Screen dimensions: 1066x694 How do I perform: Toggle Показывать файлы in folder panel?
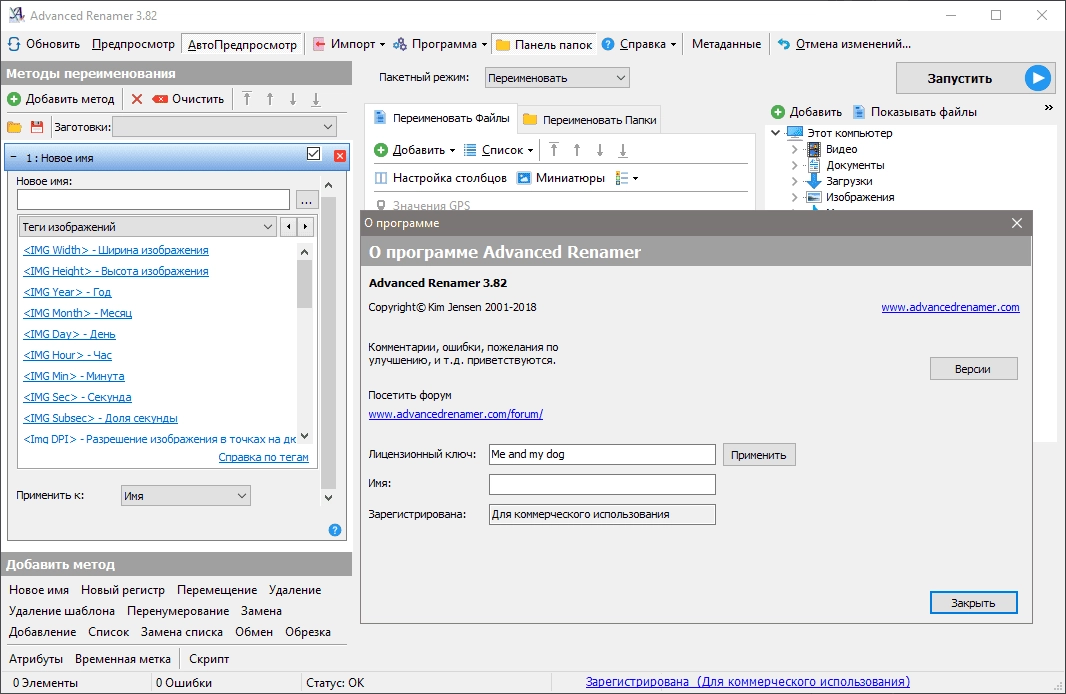[x=915, y=112]
